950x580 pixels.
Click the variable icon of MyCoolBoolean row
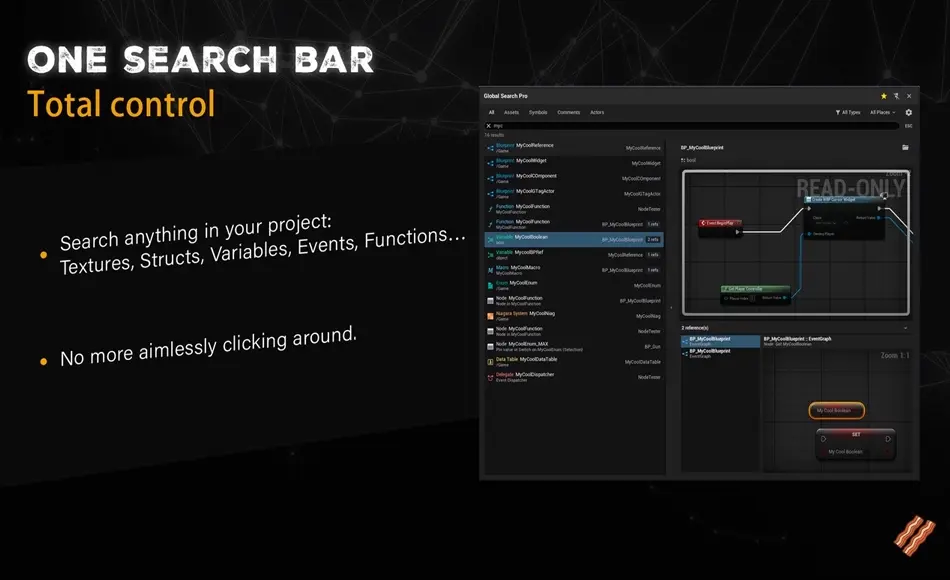[x=490, y=239]
